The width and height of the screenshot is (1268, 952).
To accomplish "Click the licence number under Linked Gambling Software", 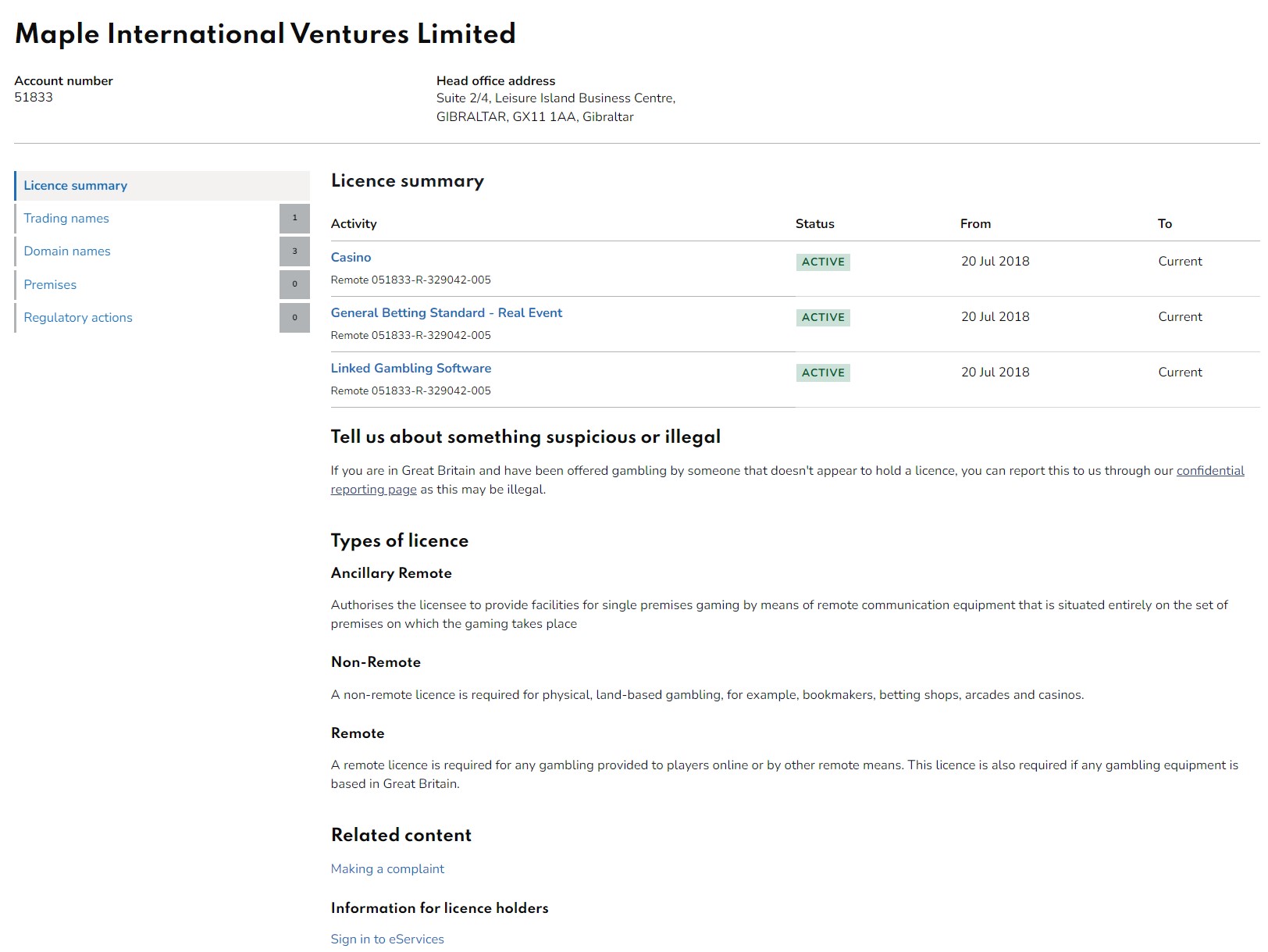I will (x=411, y=391).
